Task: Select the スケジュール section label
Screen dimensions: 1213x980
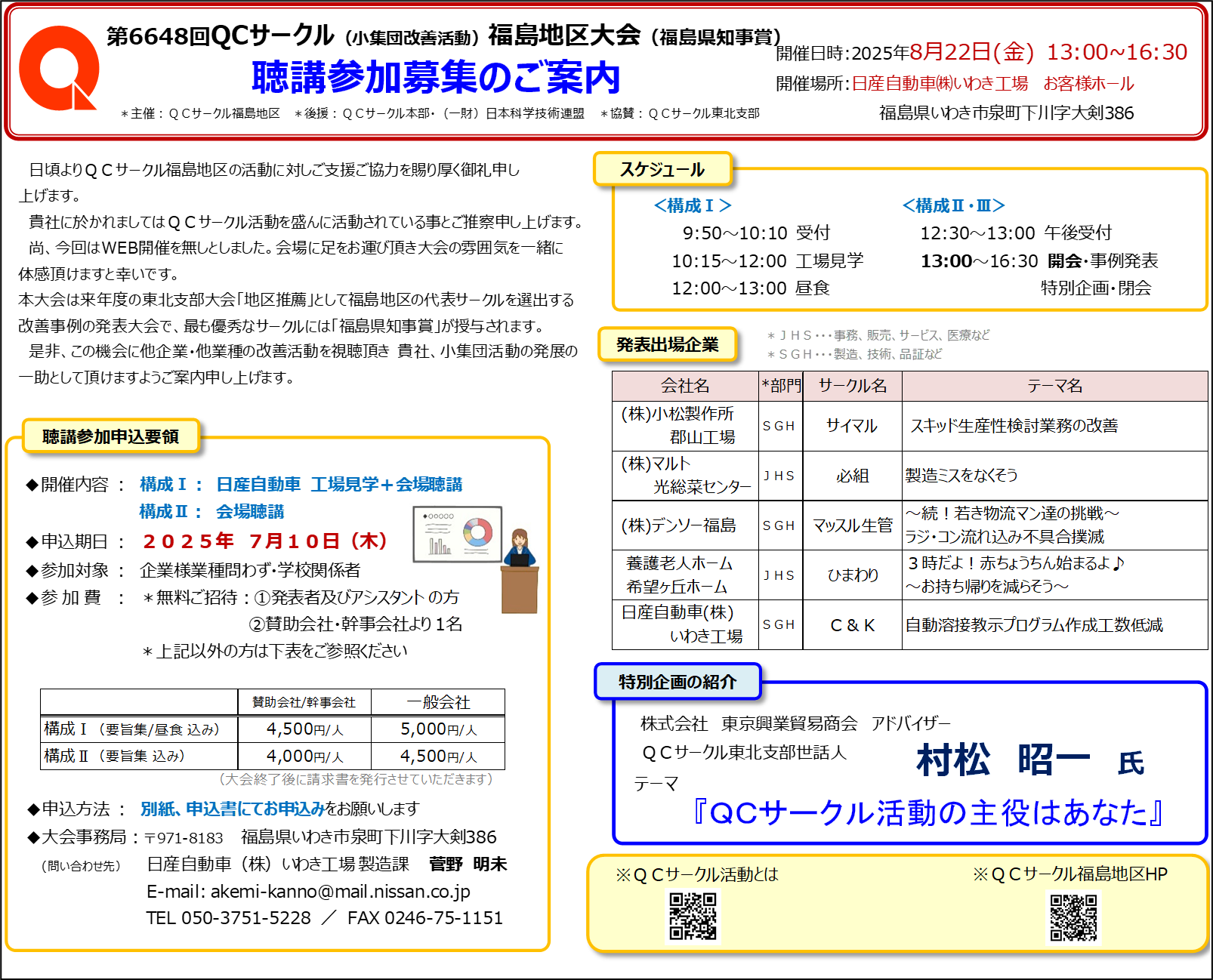Action: [x=662, y=169]
